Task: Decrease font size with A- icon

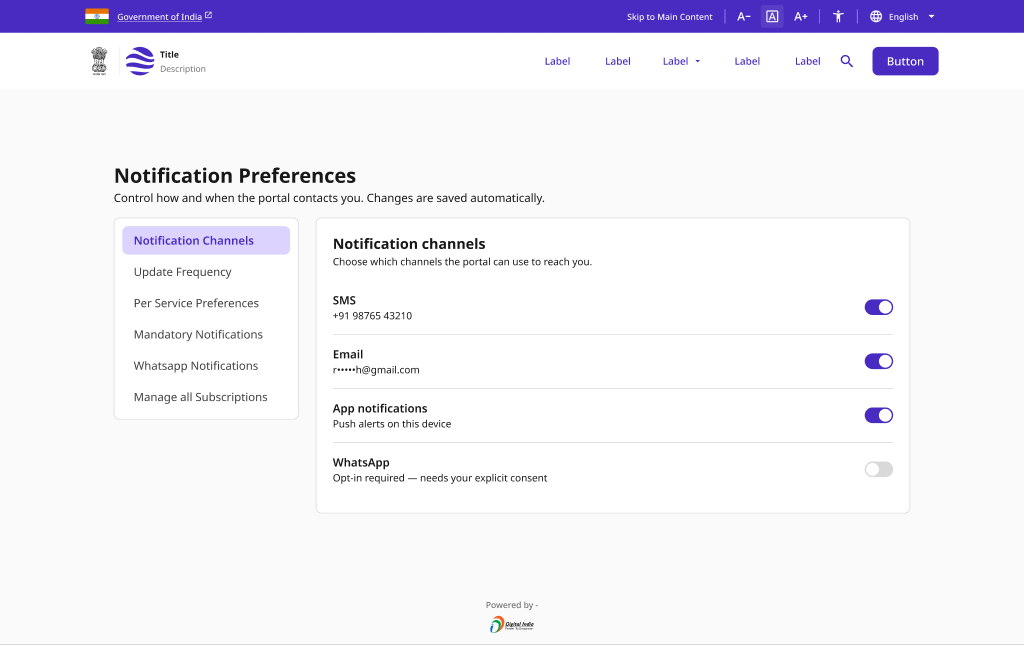Action: tap(744, 17)
